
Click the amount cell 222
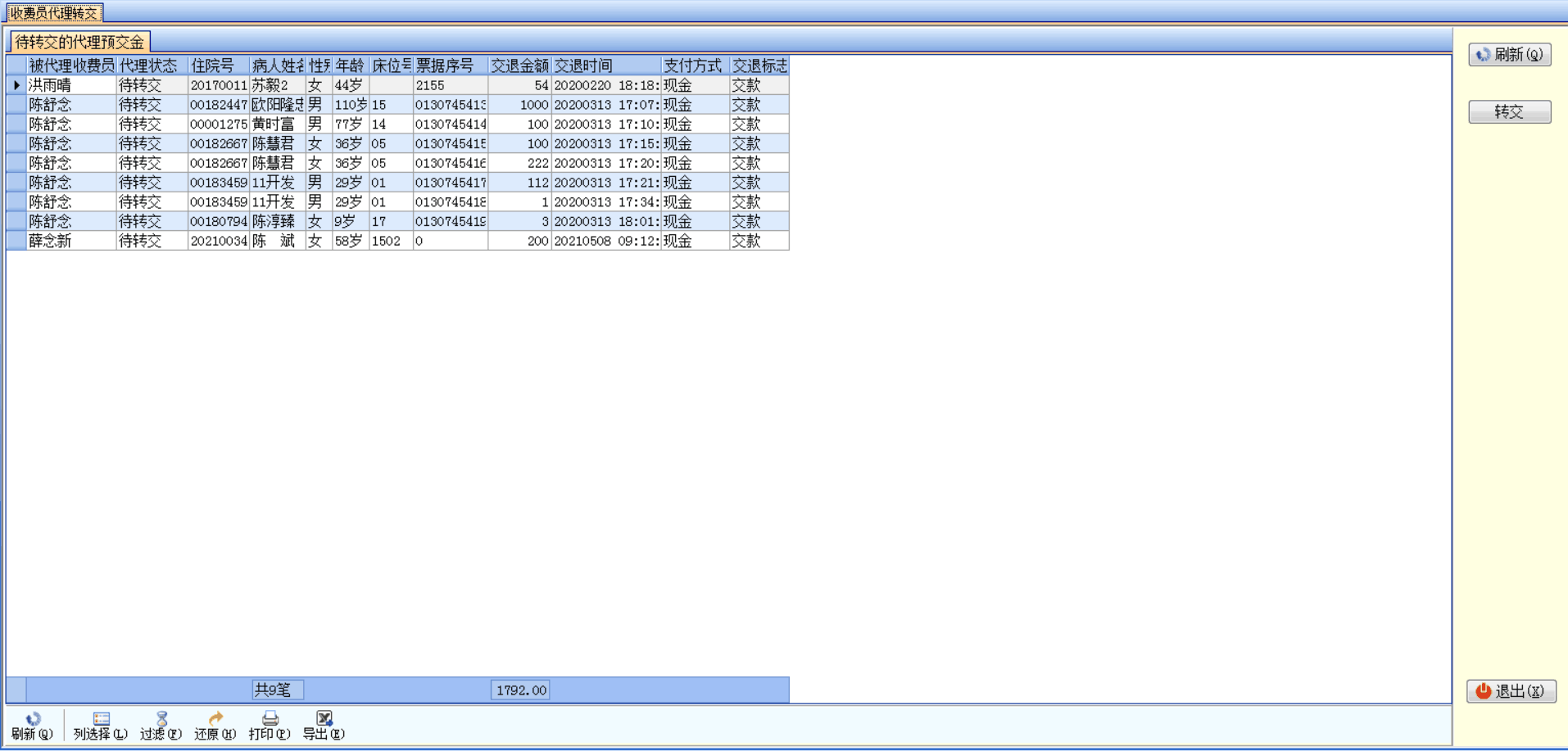(519, 163)
